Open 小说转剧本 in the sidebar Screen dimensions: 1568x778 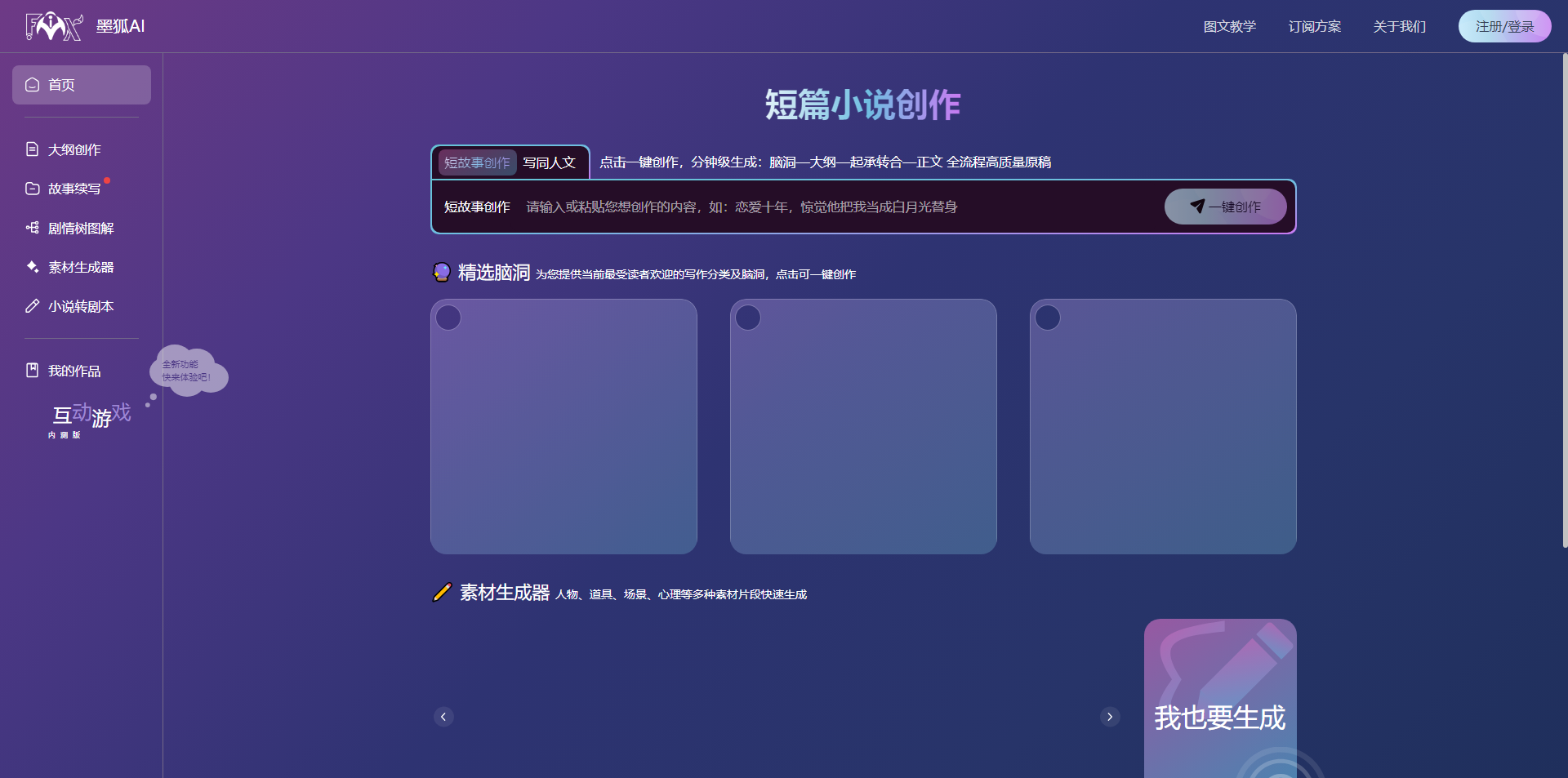point(82,306)
